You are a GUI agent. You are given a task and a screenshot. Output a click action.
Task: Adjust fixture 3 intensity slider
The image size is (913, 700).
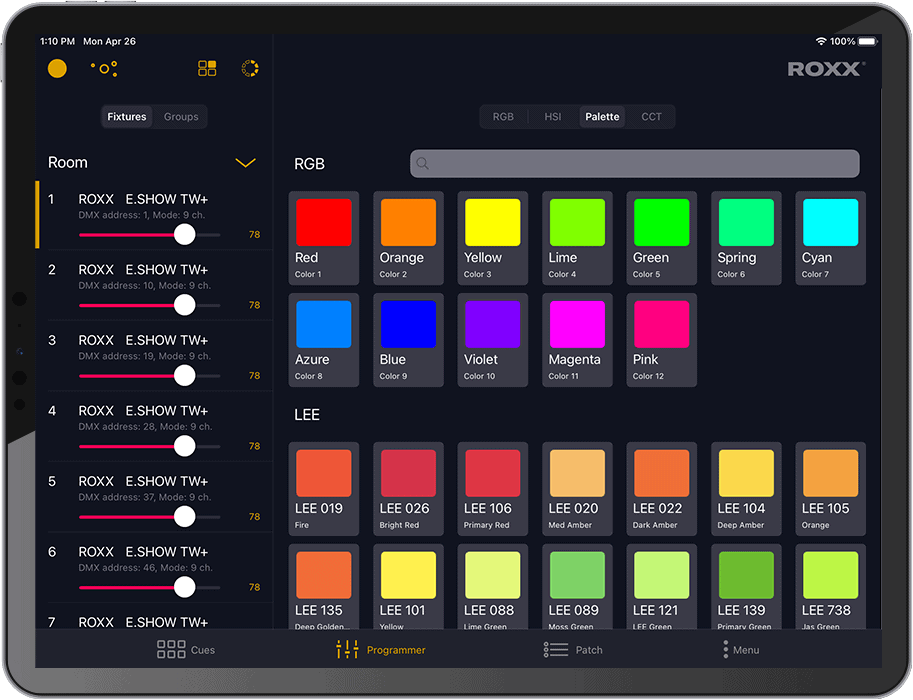click(185, 376)
